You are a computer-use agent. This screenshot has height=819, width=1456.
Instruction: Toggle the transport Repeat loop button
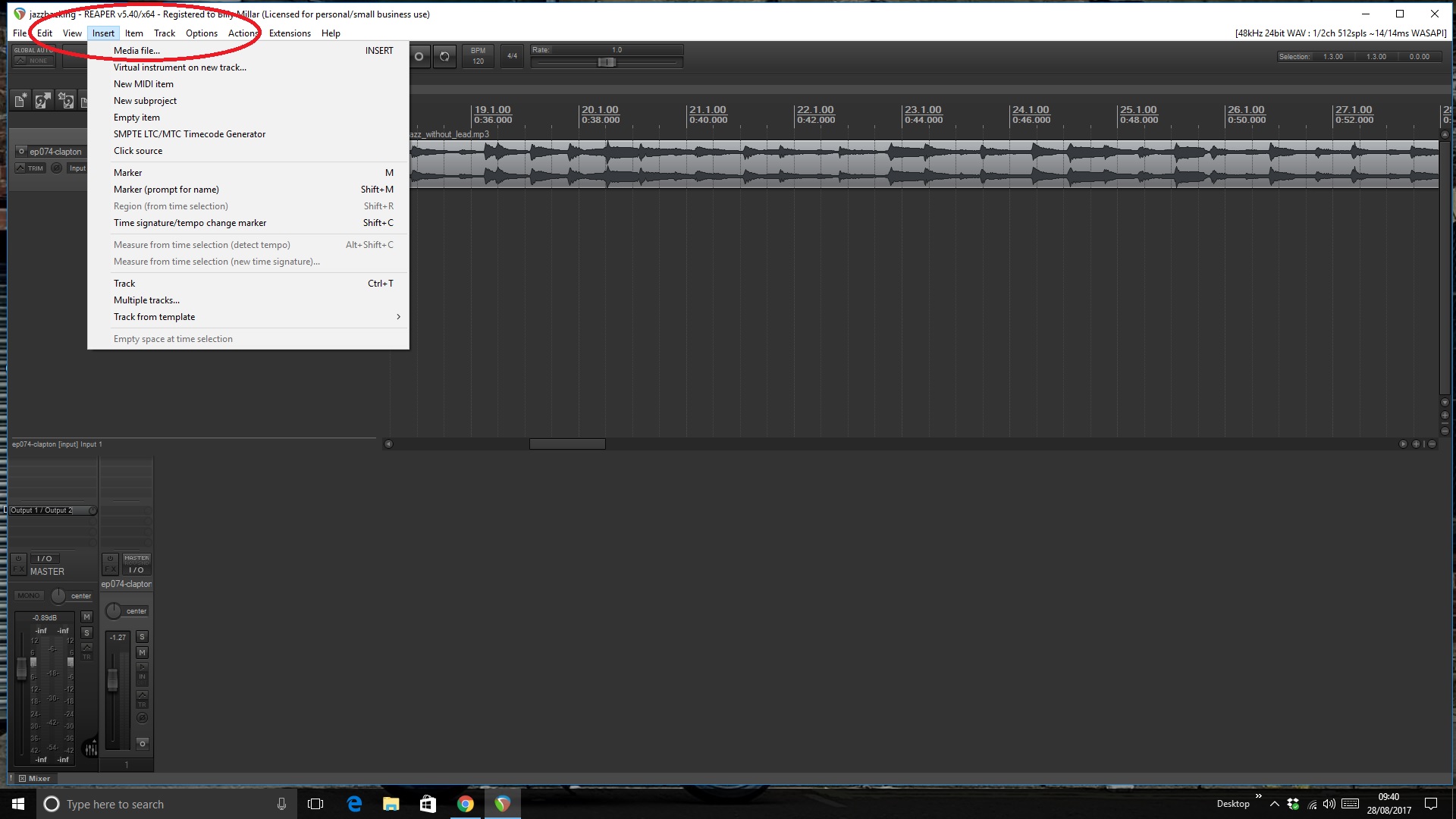tap(444, 57)
